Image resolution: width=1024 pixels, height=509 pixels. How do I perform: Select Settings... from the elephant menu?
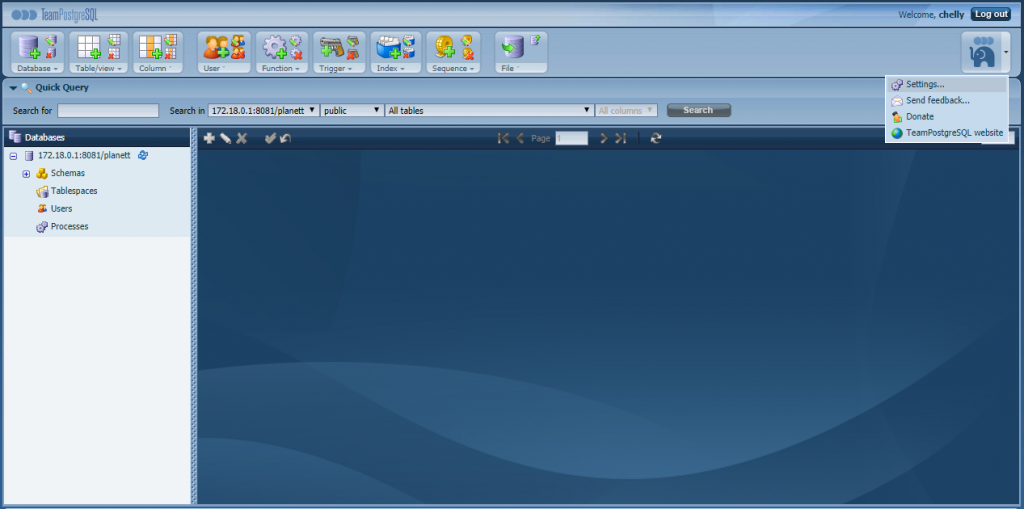click(x=947, y=84)
